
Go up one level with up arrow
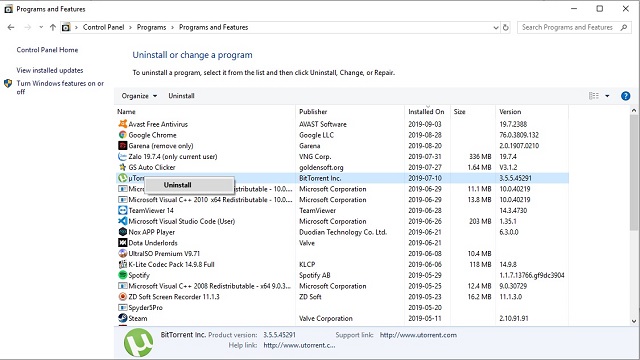pyautogui.click(x=53, y=27)
